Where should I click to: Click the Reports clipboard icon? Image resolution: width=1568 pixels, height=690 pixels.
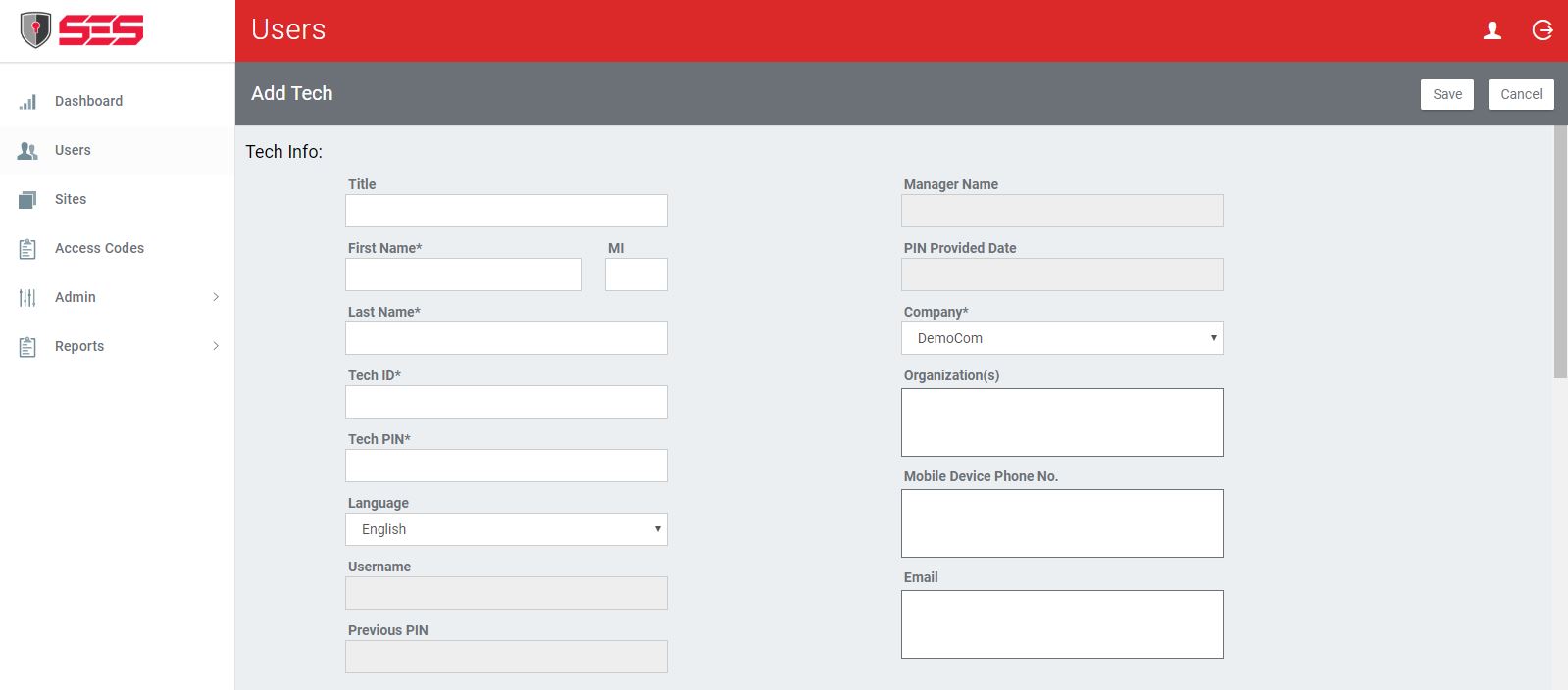coord(27,346)
